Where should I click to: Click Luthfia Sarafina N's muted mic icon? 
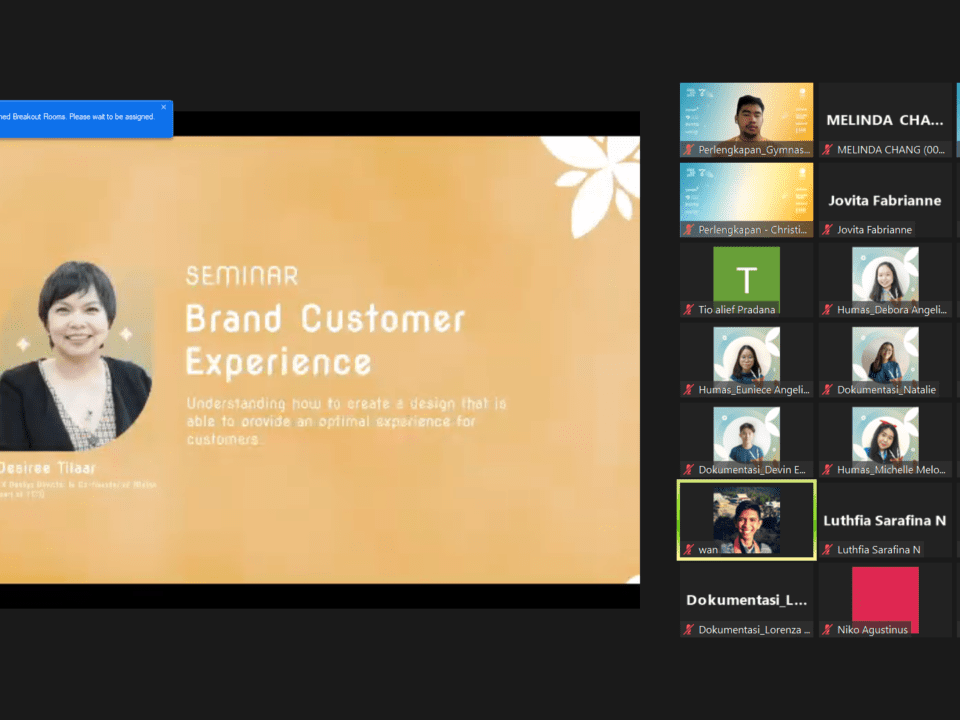tap(827, 550)
